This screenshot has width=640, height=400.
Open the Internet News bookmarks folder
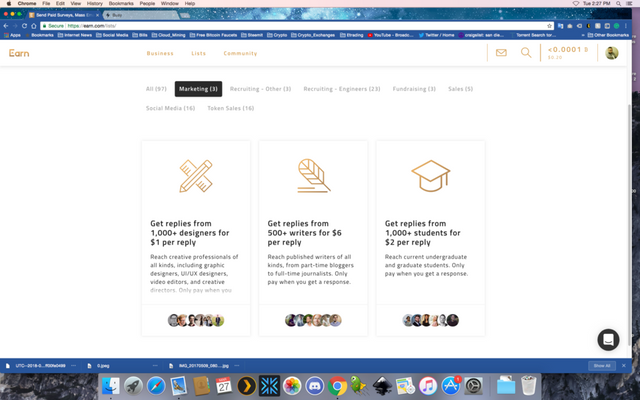pyautogui.click(x=75, y=35)
